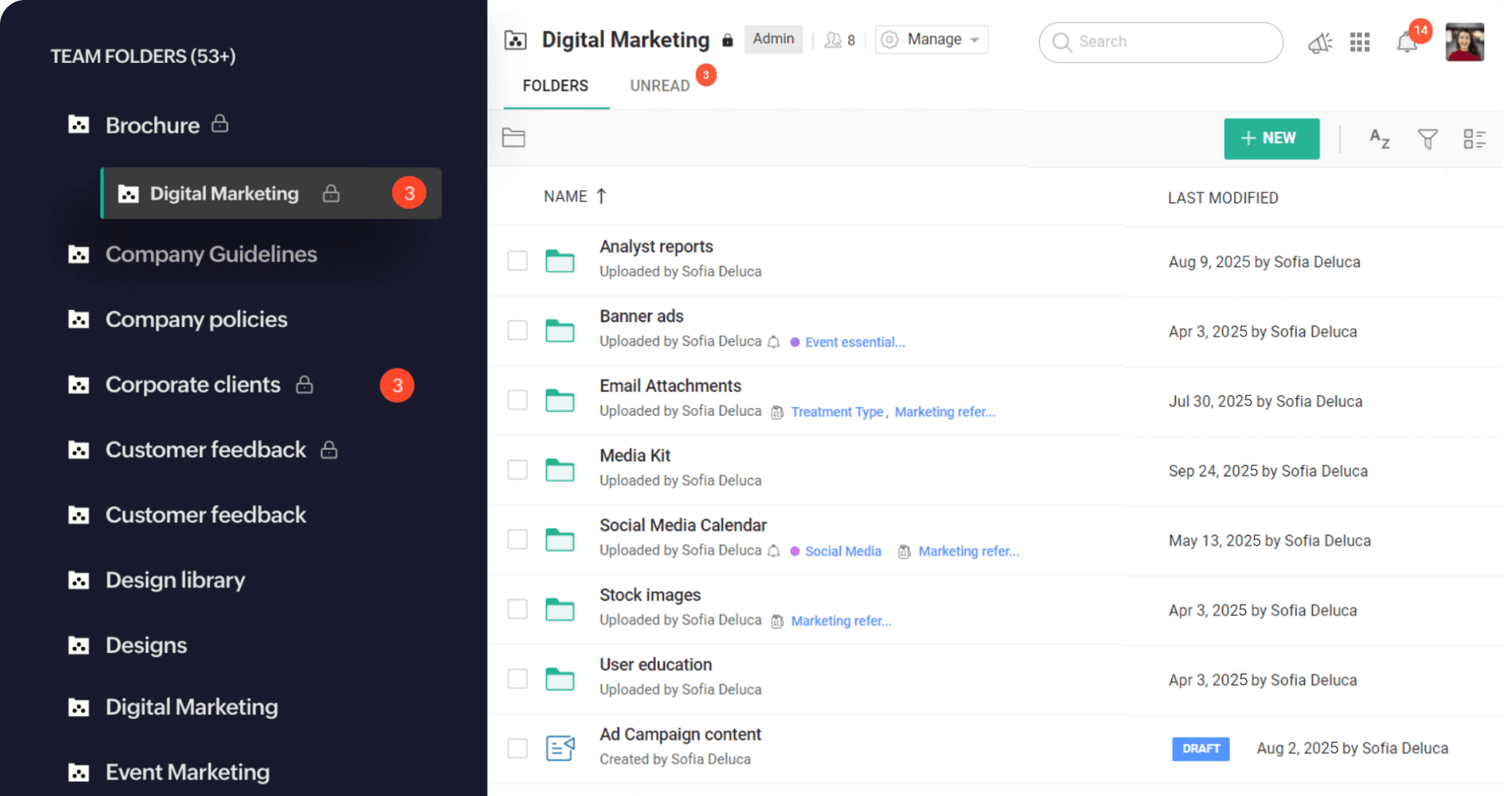The image size is (1512, 796).
Task: Open the apps grid launcher
Action: pyautogui.click(x=1360, y=43)
